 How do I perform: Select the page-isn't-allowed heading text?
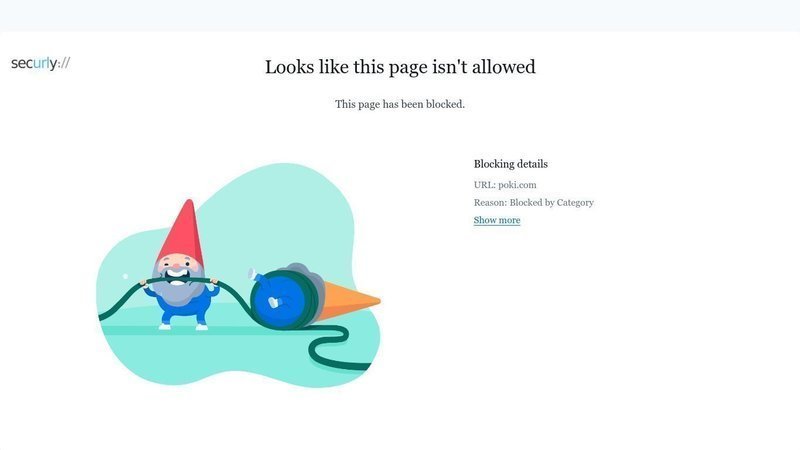[x=400, y=67]
